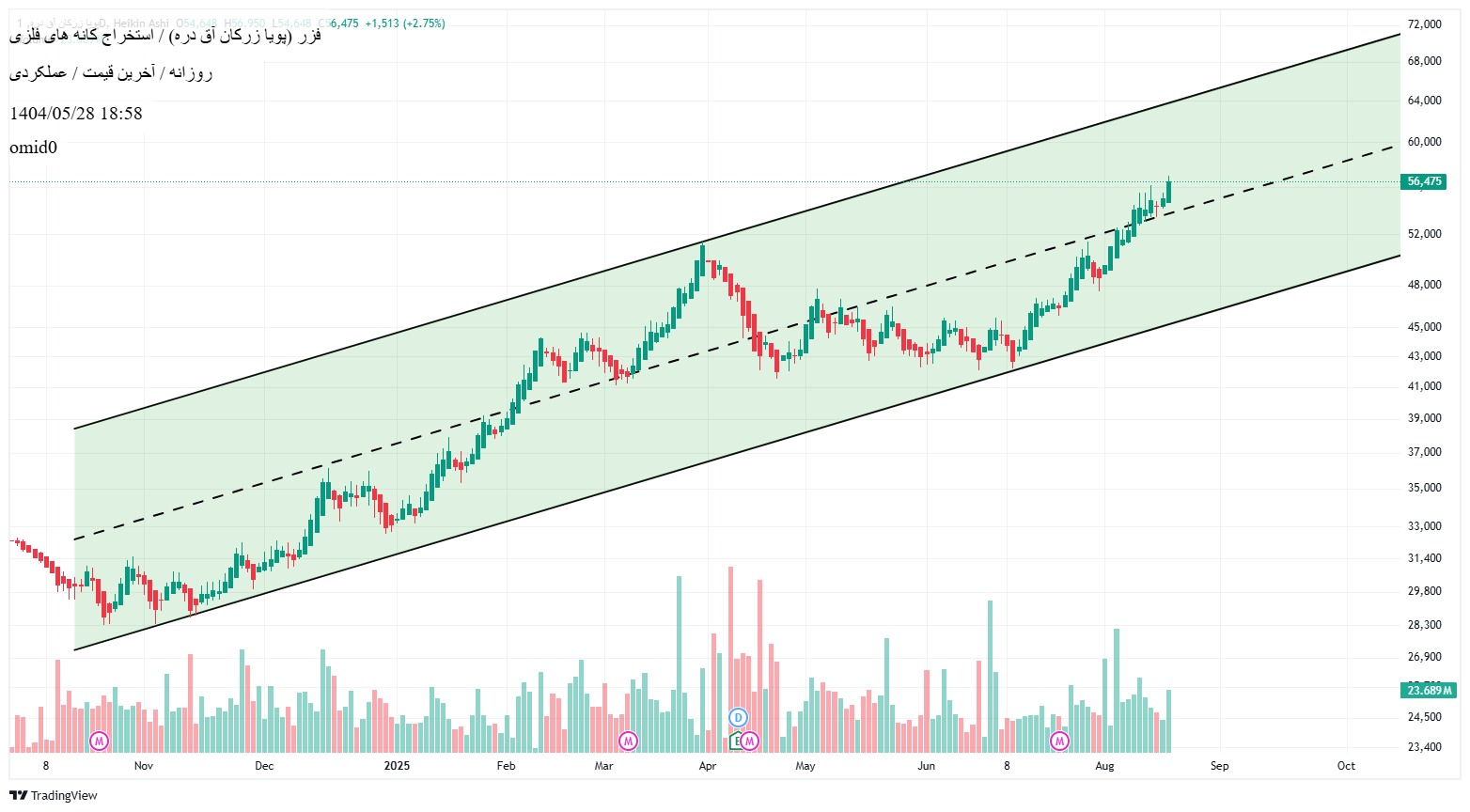Viewport: 1470px width, 812px height.
Task: Click the روزانه / آخرین قیمت subtitle line
Action: coord(111,72)
